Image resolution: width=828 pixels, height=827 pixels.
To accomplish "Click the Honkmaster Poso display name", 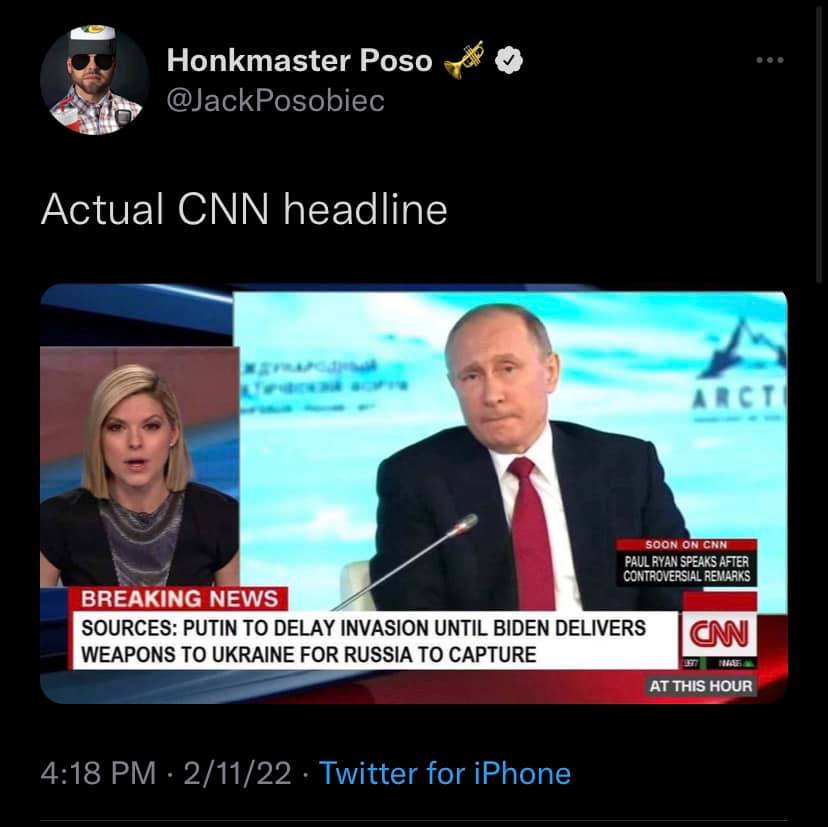I will (x=299, y=61).
